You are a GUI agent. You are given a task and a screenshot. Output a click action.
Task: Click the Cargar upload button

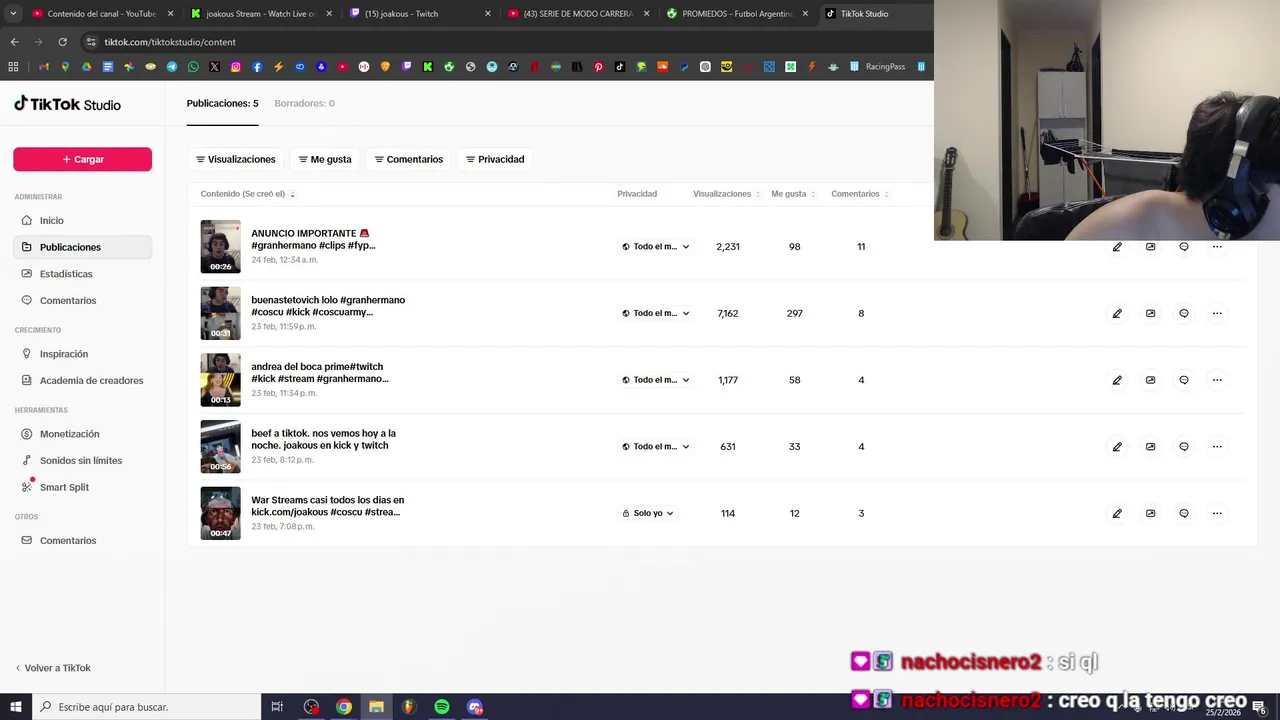pyautogui.click(x=82, y=159)
